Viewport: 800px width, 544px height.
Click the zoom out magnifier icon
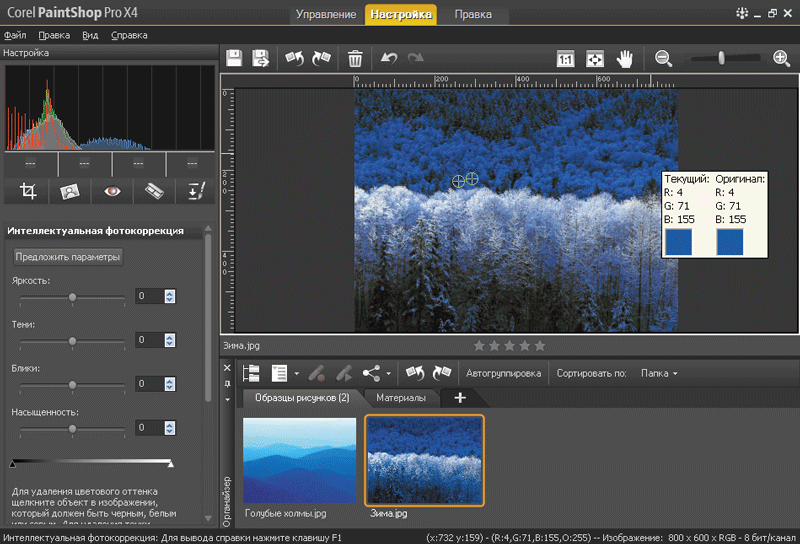[663, 59]
